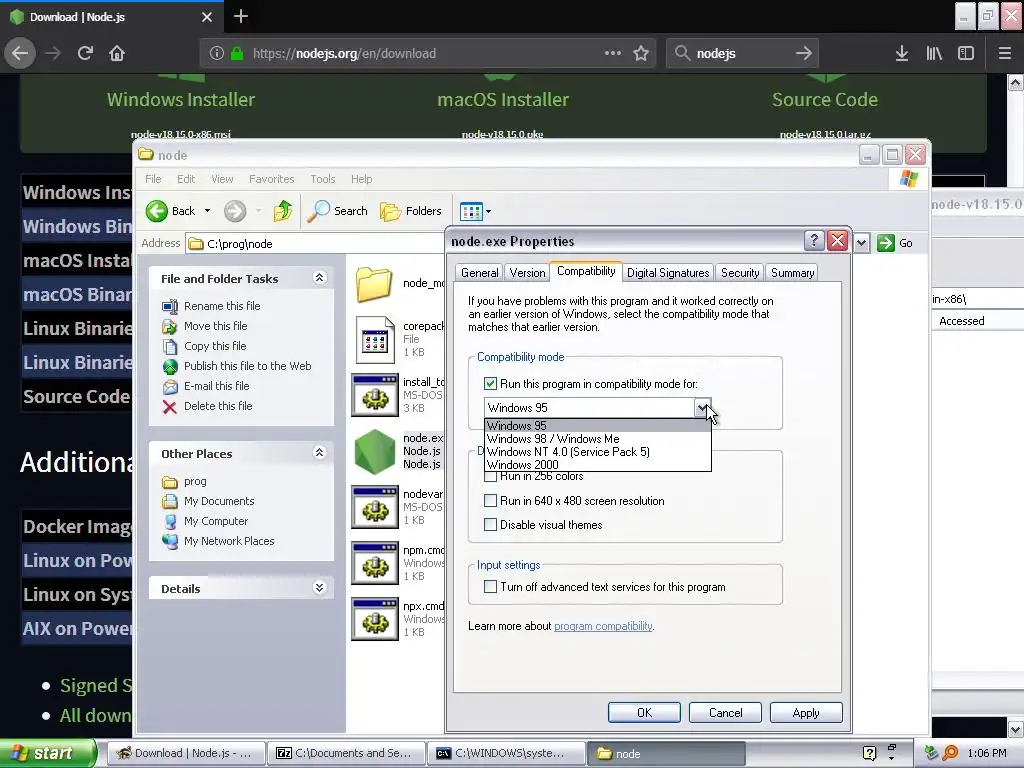The height and width of the screenshot is (768, 1024).
Task: Click the Up folder icon in Explorer toolbar
Action: click(x=283, y=211)
